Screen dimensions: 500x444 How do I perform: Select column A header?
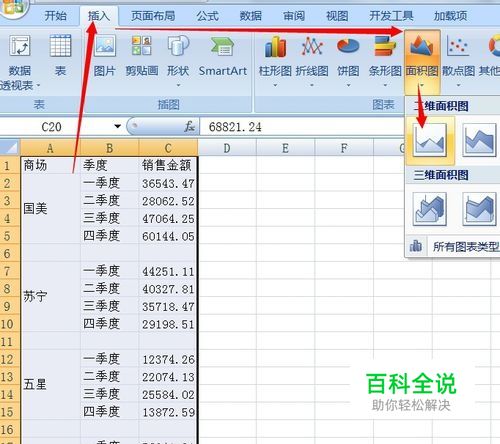pos(50,148)
